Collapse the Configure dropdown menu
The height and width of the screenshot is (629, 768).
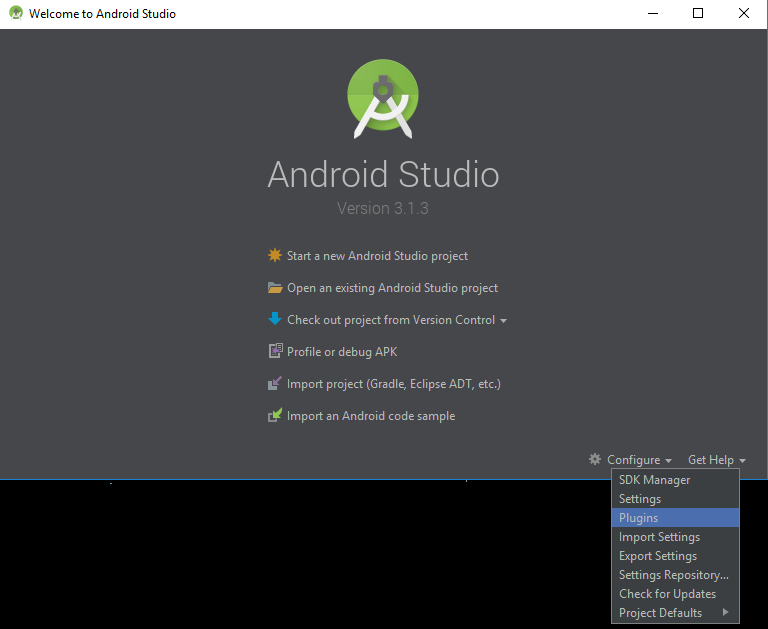point(639,460)
